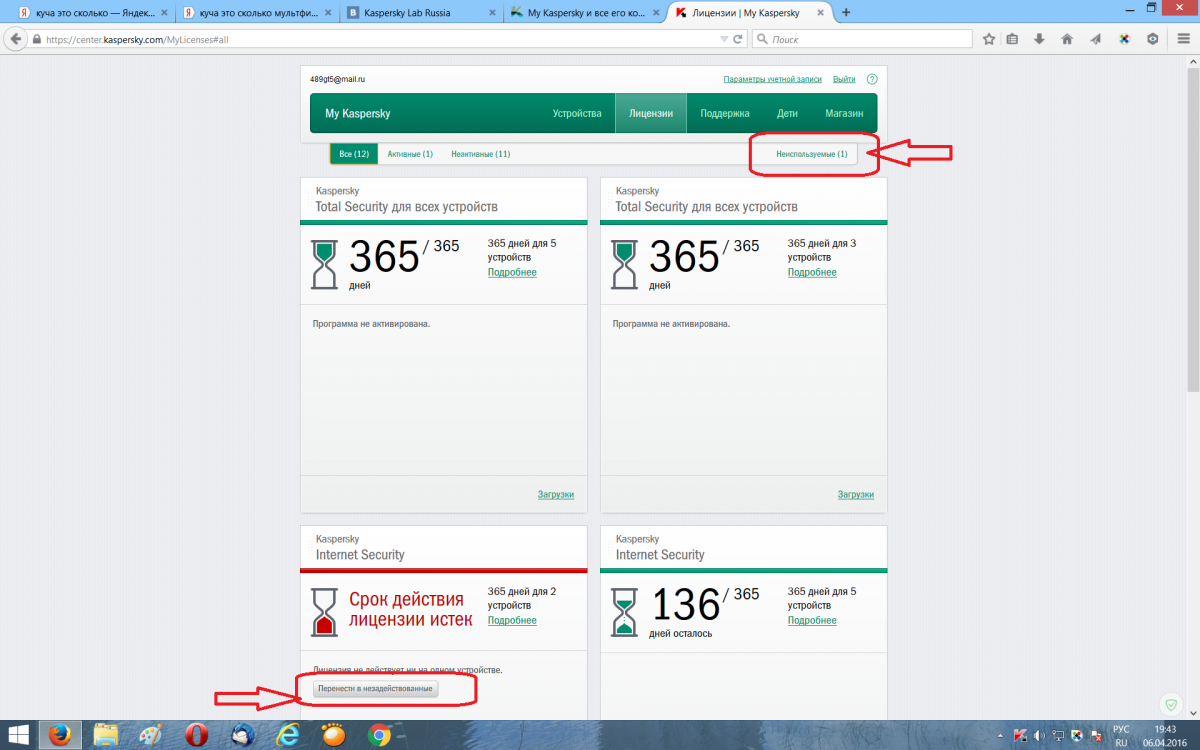Image resolution: width=1200 pixels, height=750 pixels.
Task: Launch Opera from the taskbar
Action: coord(197,735)
